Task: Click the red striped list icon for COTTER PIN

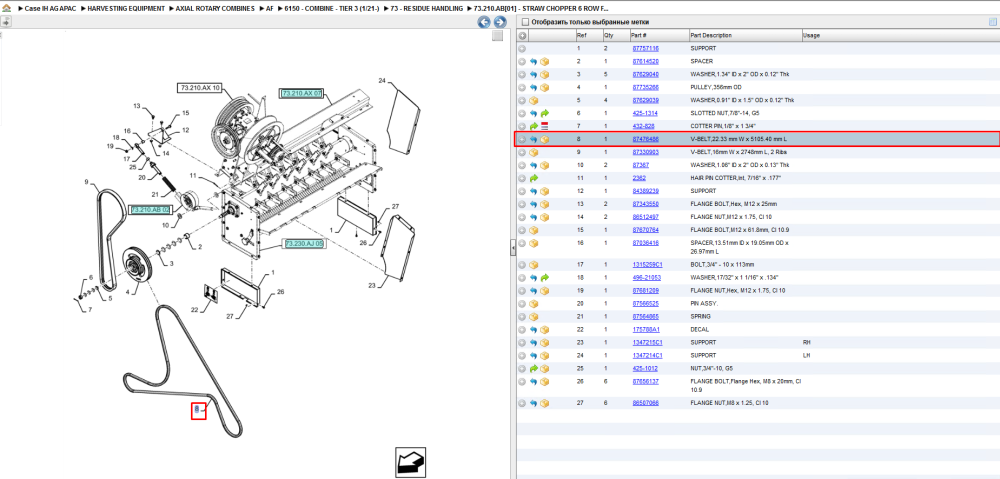Action: click(x=545, y=126)
